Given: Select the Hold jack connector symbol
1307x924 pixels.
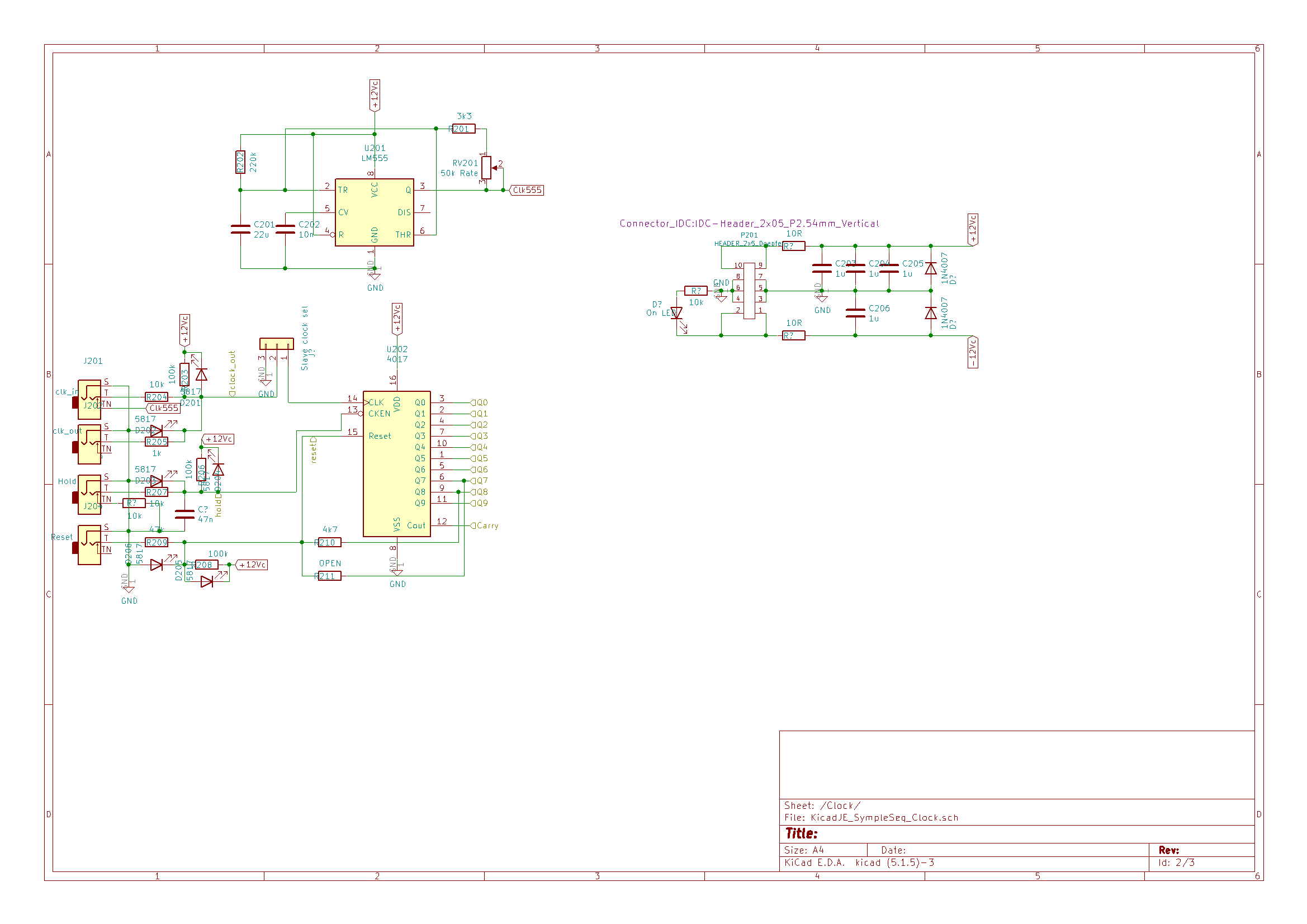Looking at the screenshot, I should click(89, 495).
